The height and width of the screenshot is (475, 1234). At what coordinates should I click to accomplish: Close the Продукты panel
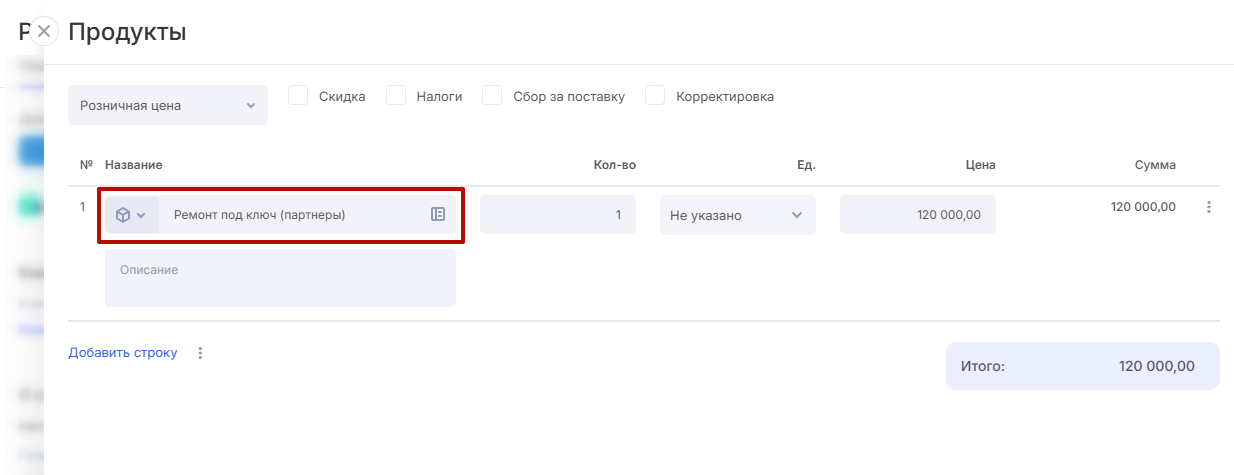pos(44,31)
